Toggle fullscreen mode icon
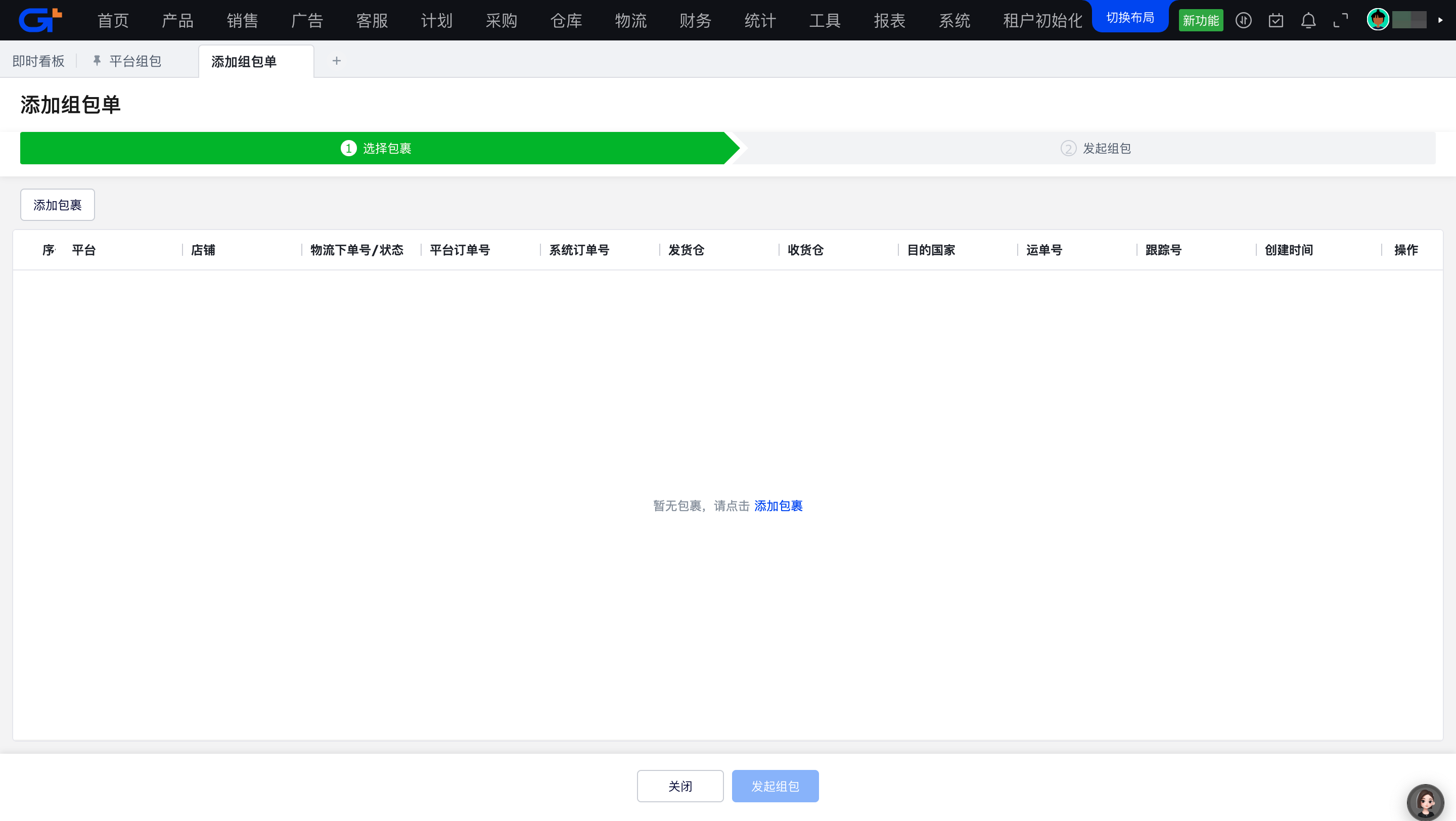 (1340, 20)
